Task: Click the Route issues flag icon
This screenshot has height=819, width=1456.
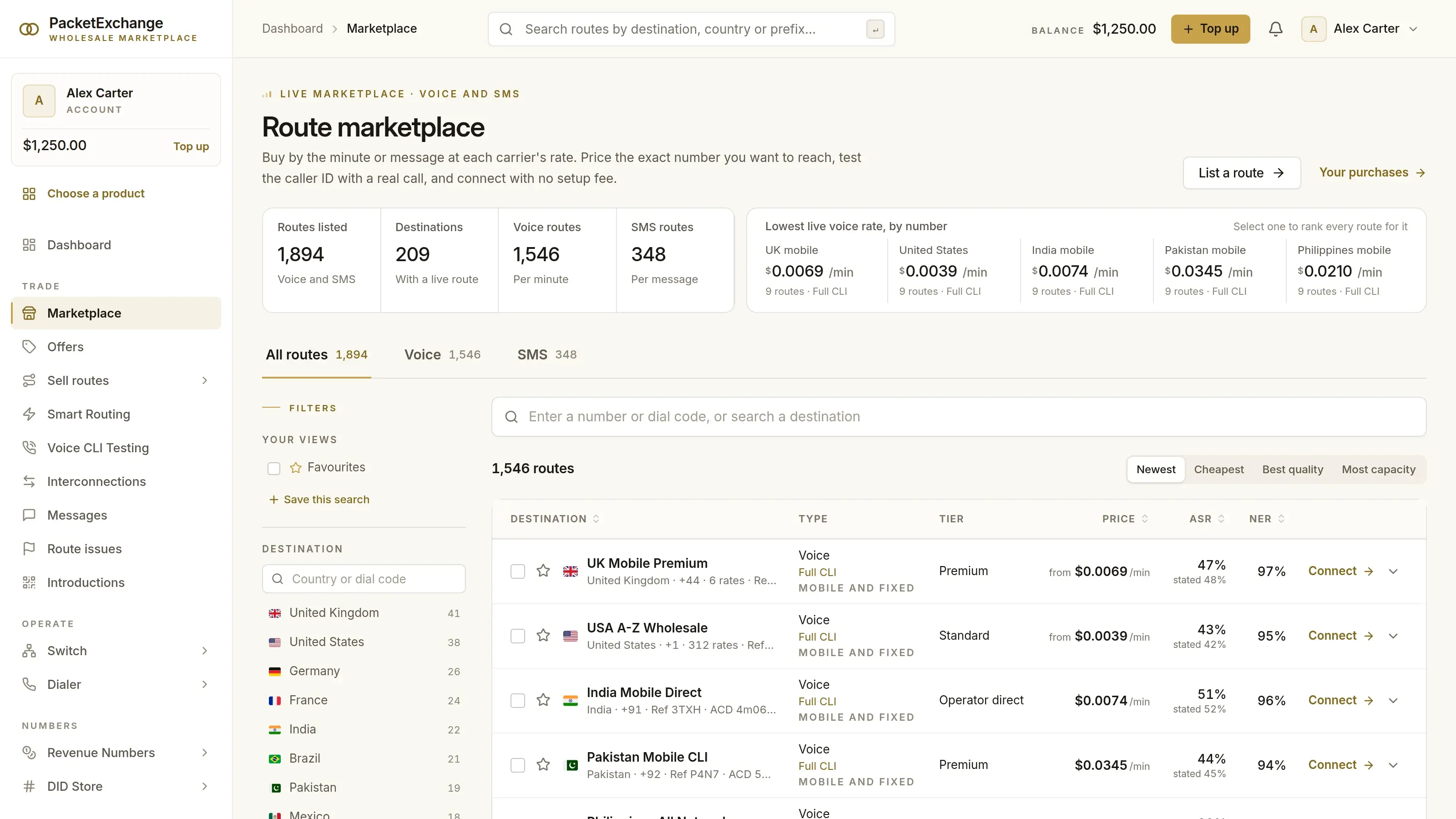Action: tap(29, 549)
